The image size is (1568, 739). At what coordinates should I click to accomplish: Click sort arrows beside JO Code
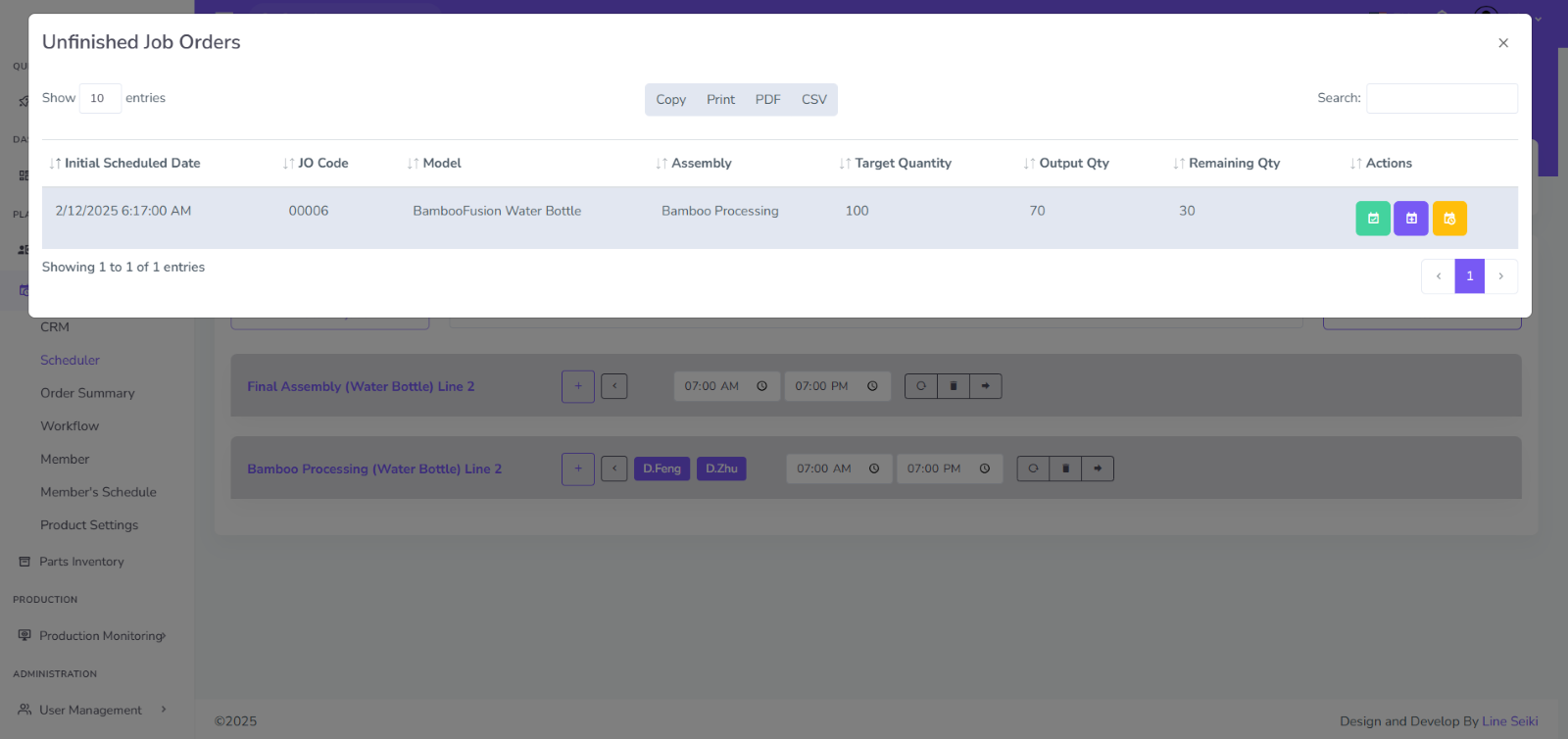coord(289,164)
